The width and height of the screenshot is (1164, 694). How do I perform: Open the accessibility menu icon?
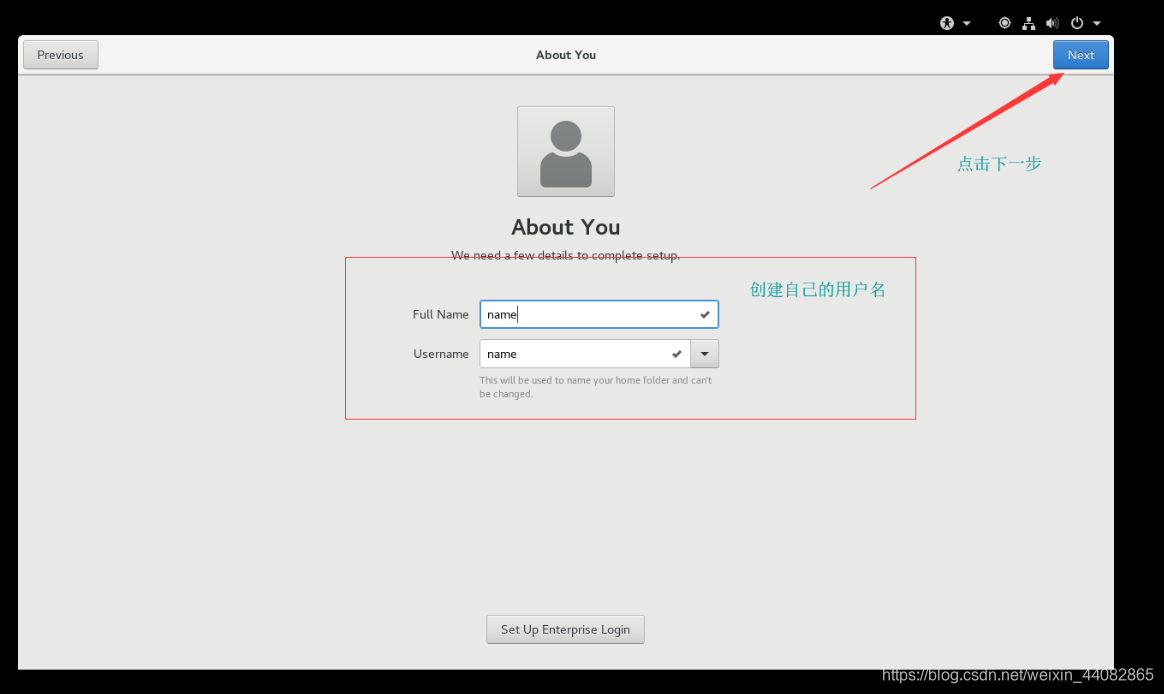[x=946, y=23]
